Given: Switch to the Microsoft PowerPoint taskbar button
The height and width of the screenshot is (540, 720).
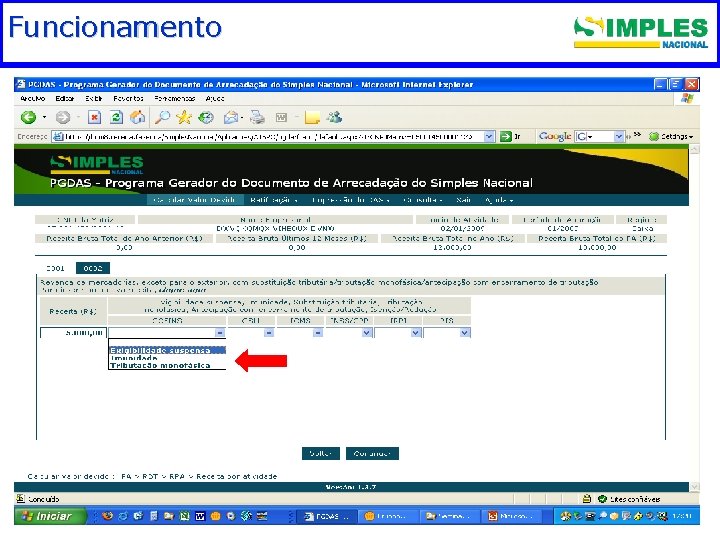Looking at the screenshot, I should 513,516.
